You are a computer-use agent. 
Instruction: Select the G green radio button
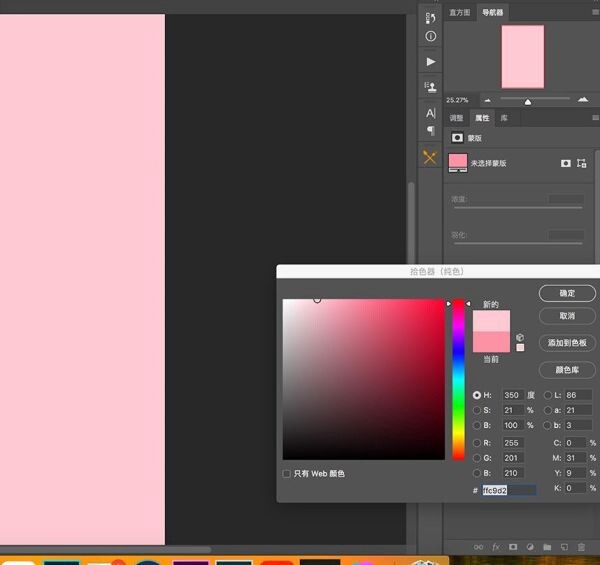[x=477, y=458]
